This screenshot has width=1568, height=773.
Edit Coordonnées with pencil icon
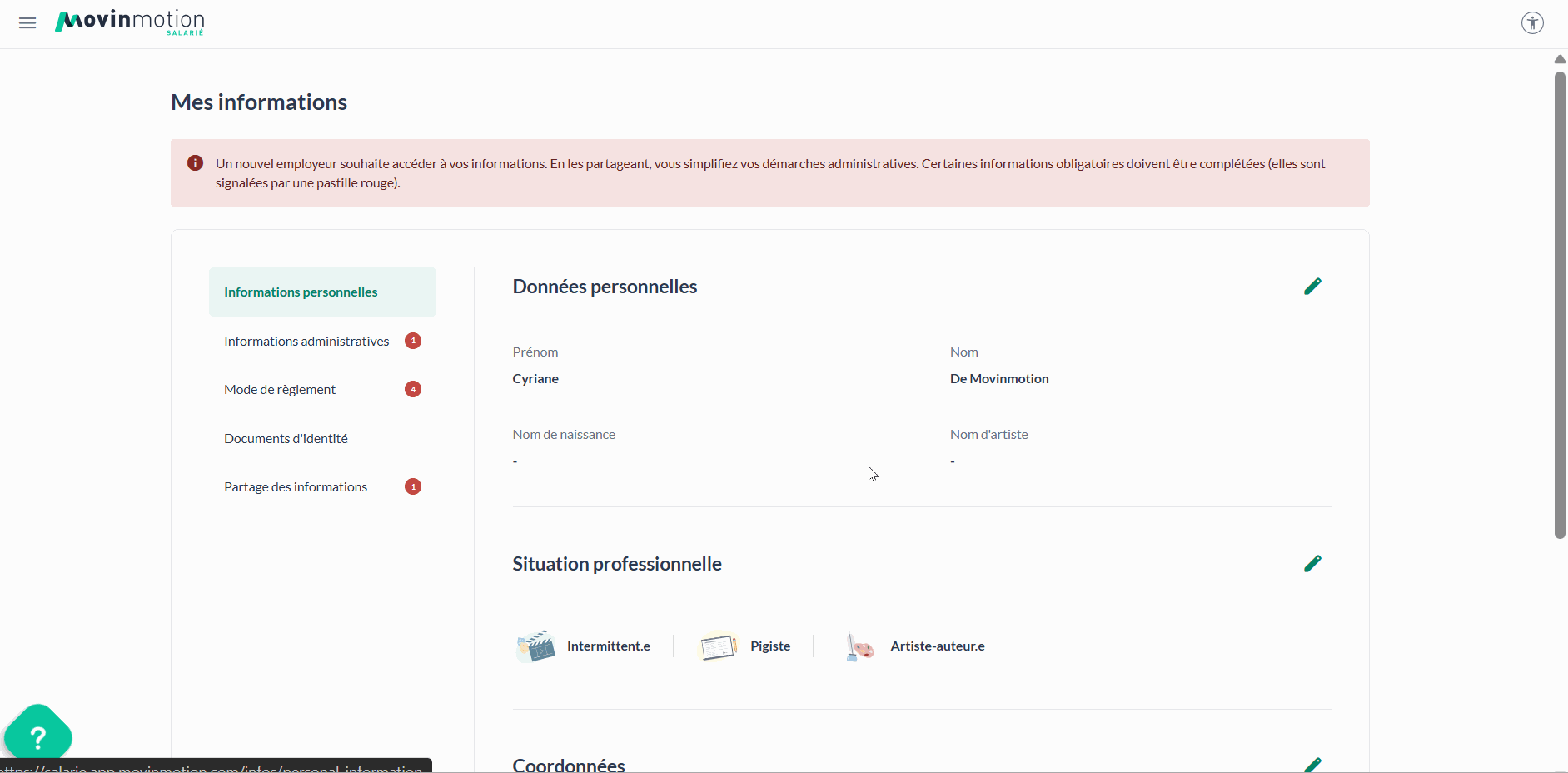click(x=1312, y=764)
